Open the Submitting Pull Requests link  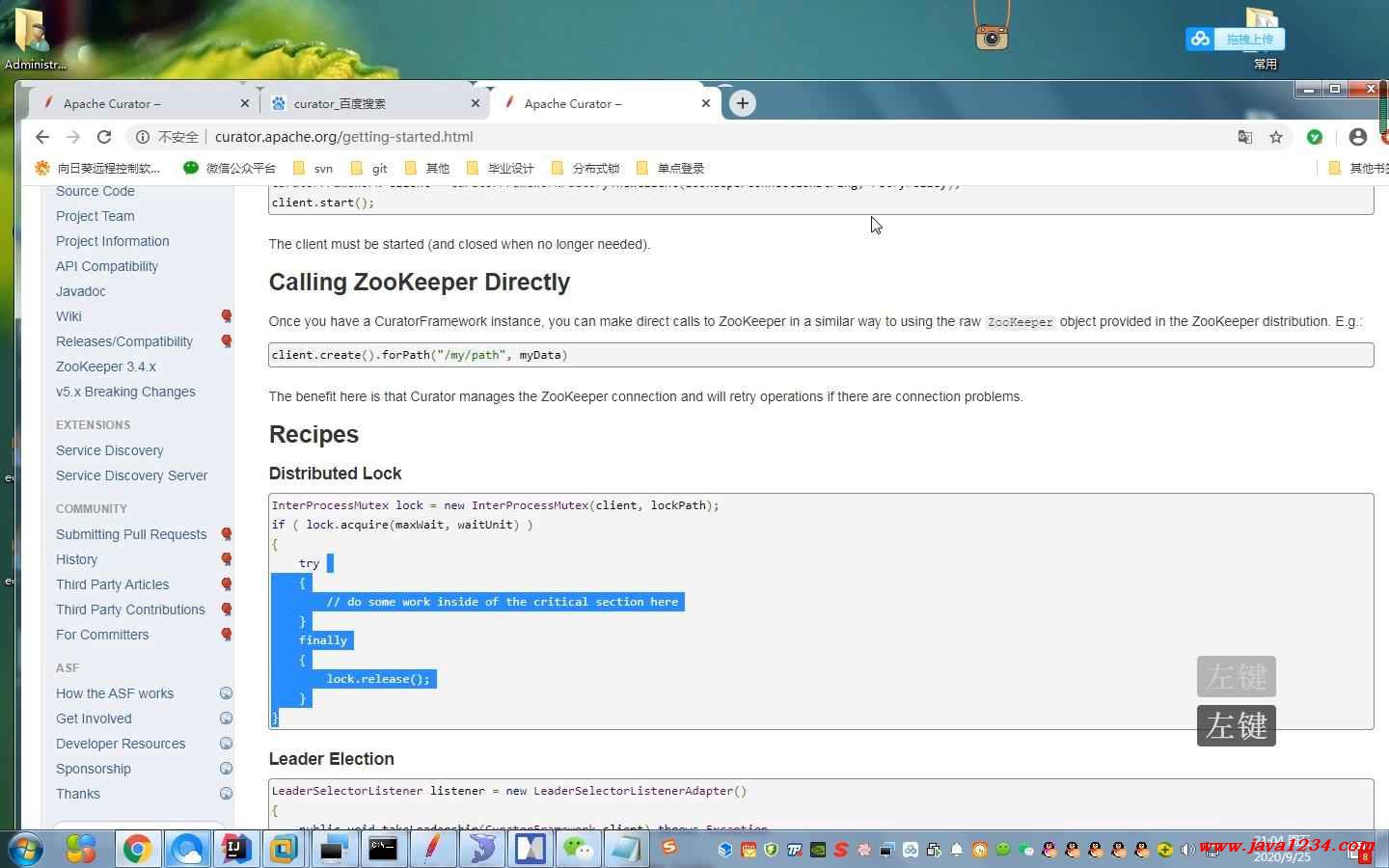tap(131, 534)
